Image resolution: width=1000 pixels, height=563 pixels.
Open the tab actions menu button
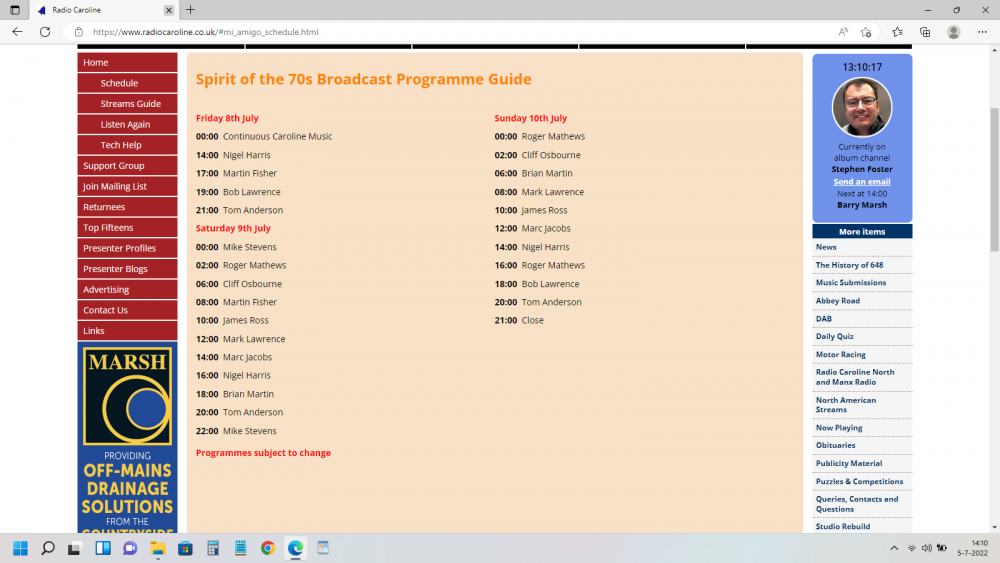[x=15, y=10]
